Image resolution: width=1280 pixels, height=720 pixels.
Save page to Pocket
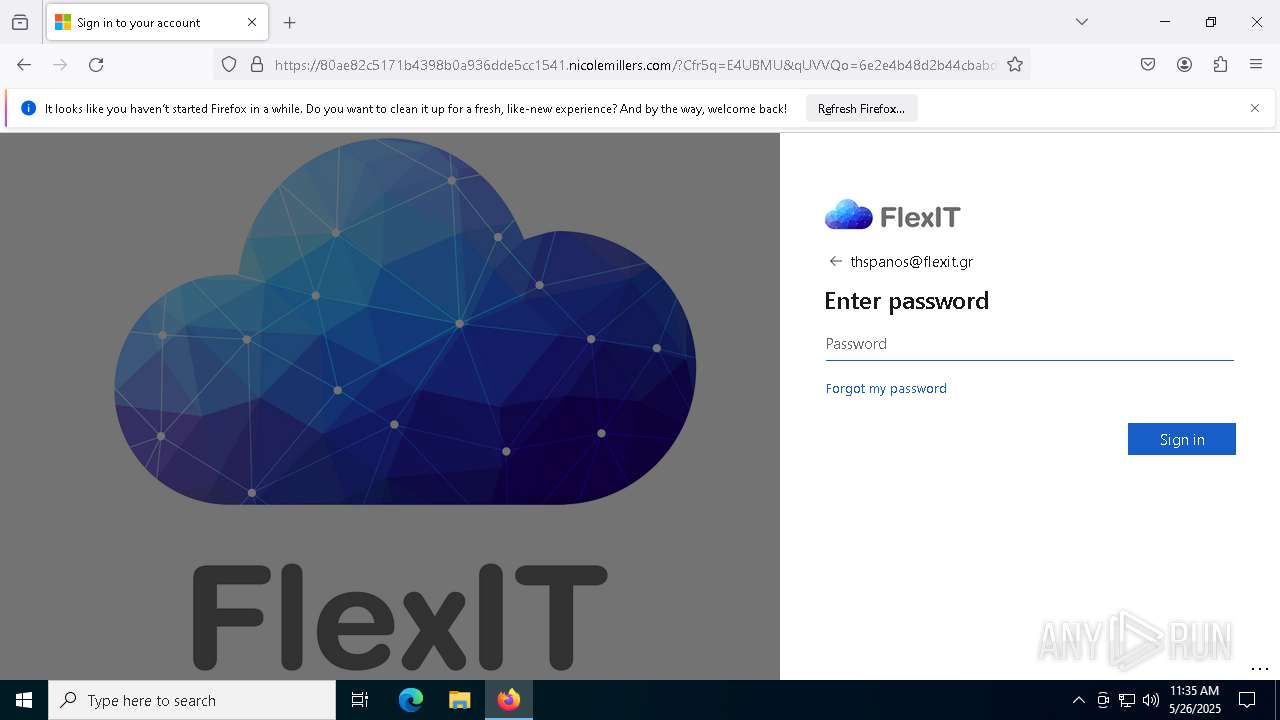tap(1148, 65)
